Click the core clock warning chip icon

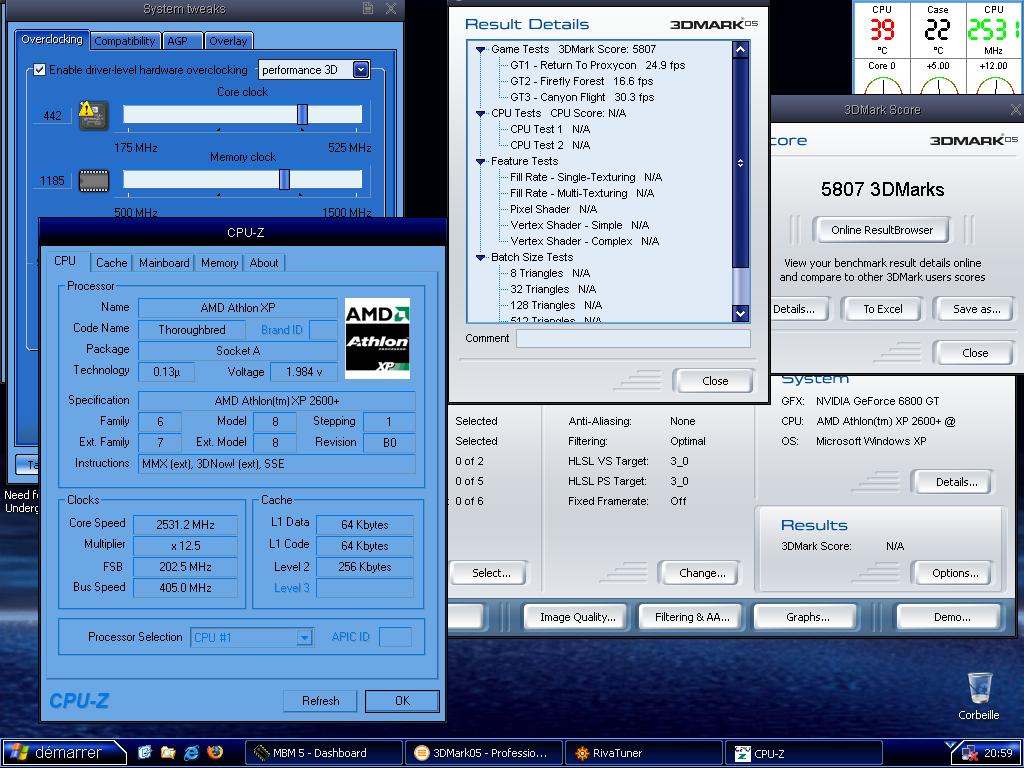click(93, 115)
